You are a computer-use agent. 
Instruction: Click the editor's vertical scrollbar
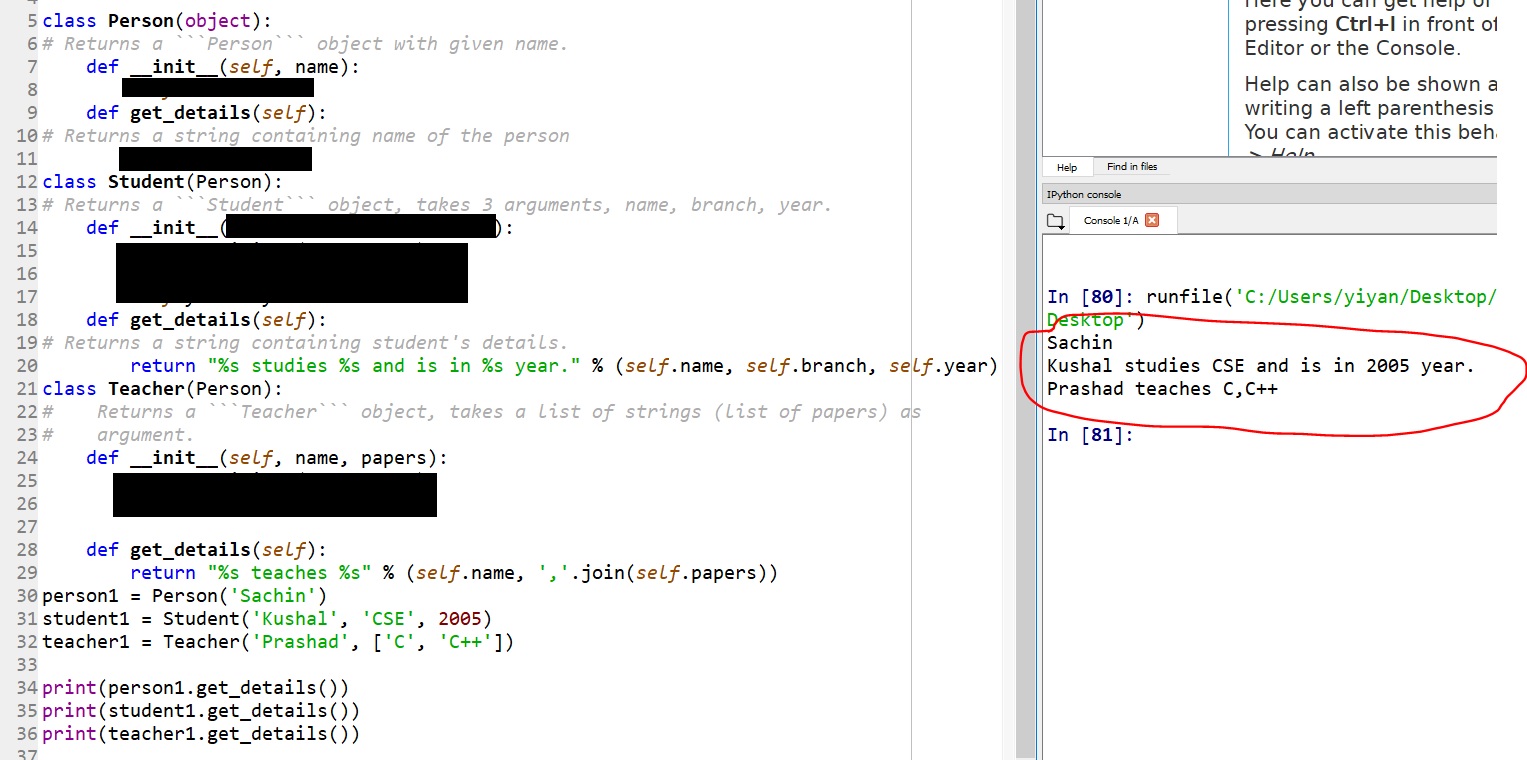point(1025,400)
